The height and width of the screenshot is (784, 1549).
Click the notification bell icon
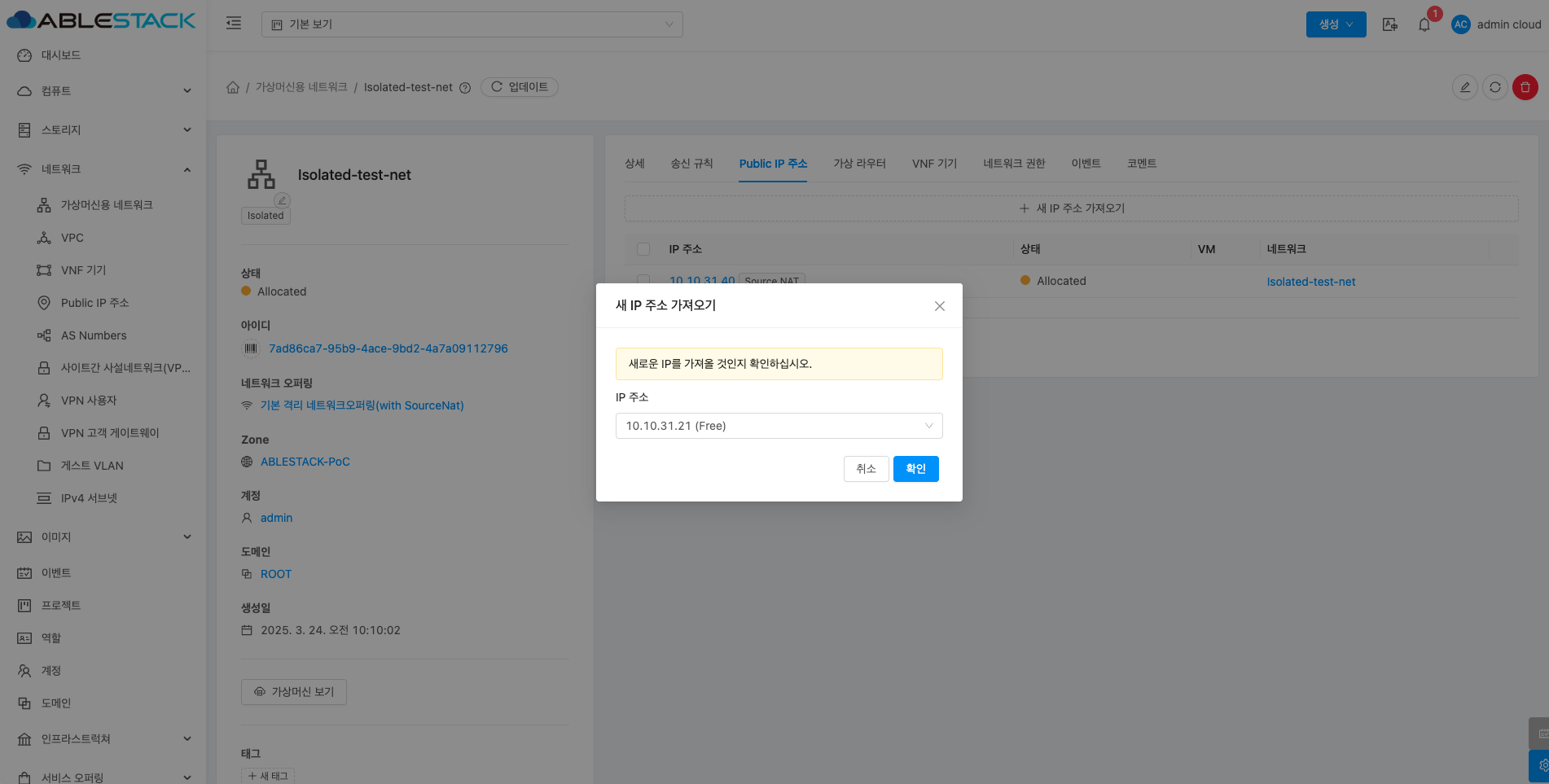[1424, 24]
